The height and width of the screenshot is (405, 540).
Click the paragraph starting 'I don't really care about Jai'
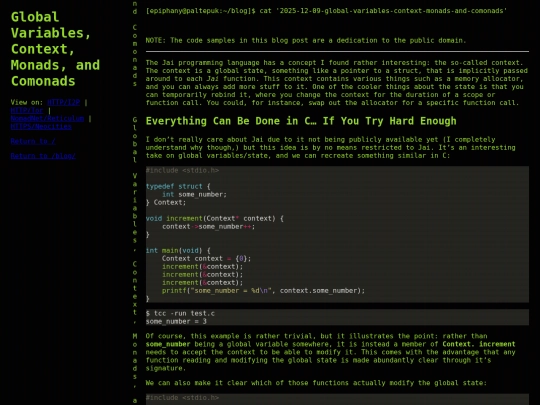pos(331,147)
